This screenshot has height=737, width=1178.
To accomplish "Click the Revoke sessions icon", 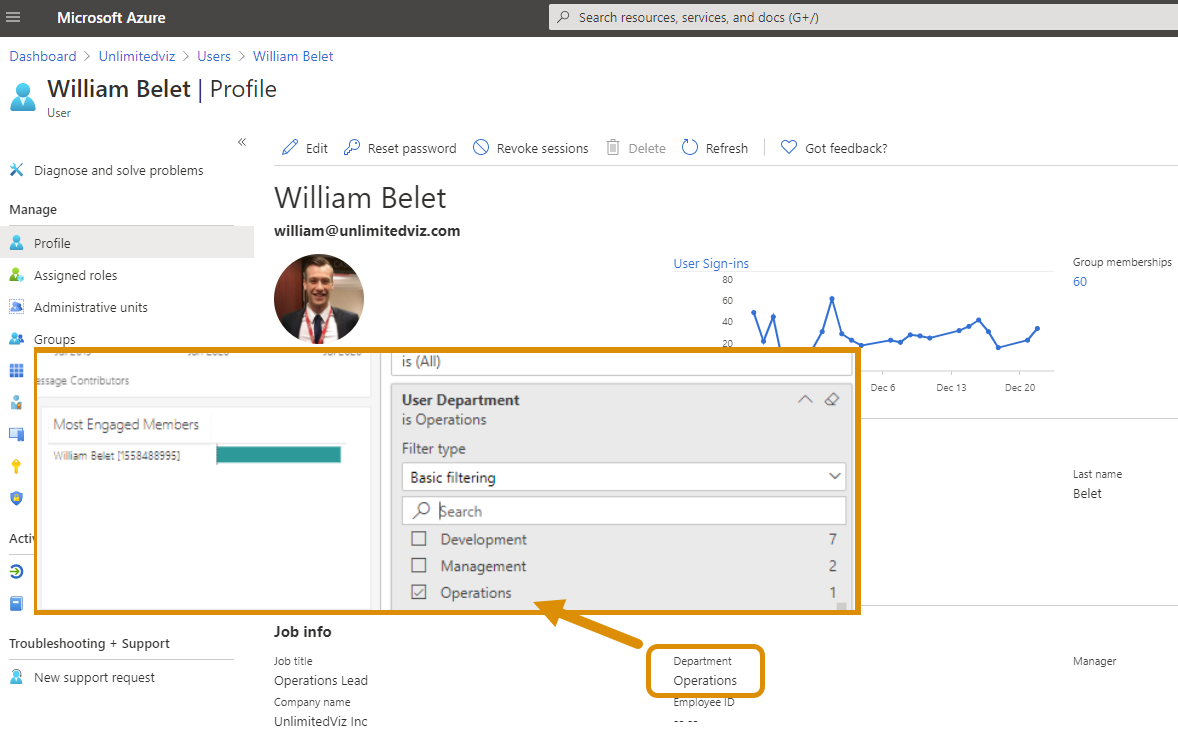I will [481, 148].
